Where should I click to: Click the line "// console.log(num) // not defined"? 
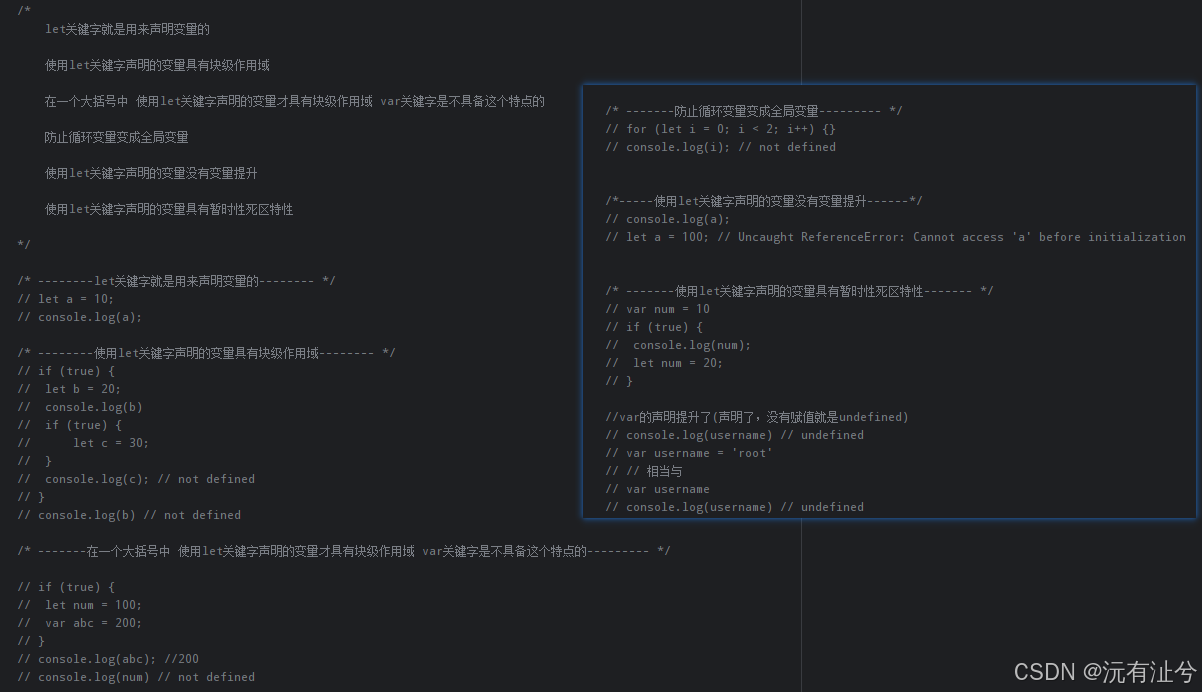[136, 677]
